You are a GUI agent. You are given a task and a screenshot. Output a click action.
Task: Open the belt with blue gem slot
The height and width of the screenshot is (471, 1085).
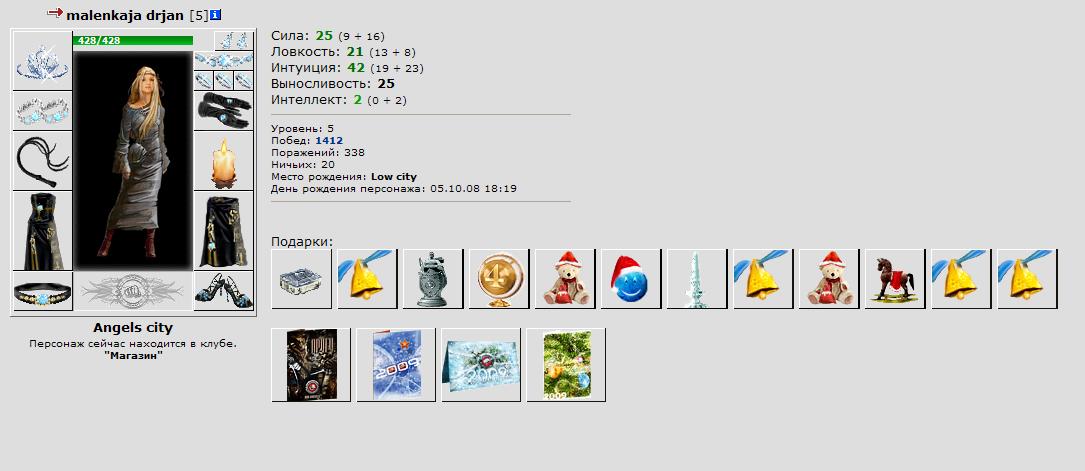click(x=42, y=290)
